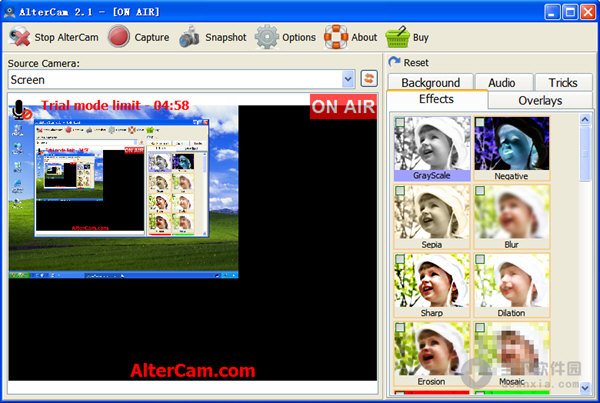
Task: Enable the Blur effect checkbox
Action: [479, 191]
